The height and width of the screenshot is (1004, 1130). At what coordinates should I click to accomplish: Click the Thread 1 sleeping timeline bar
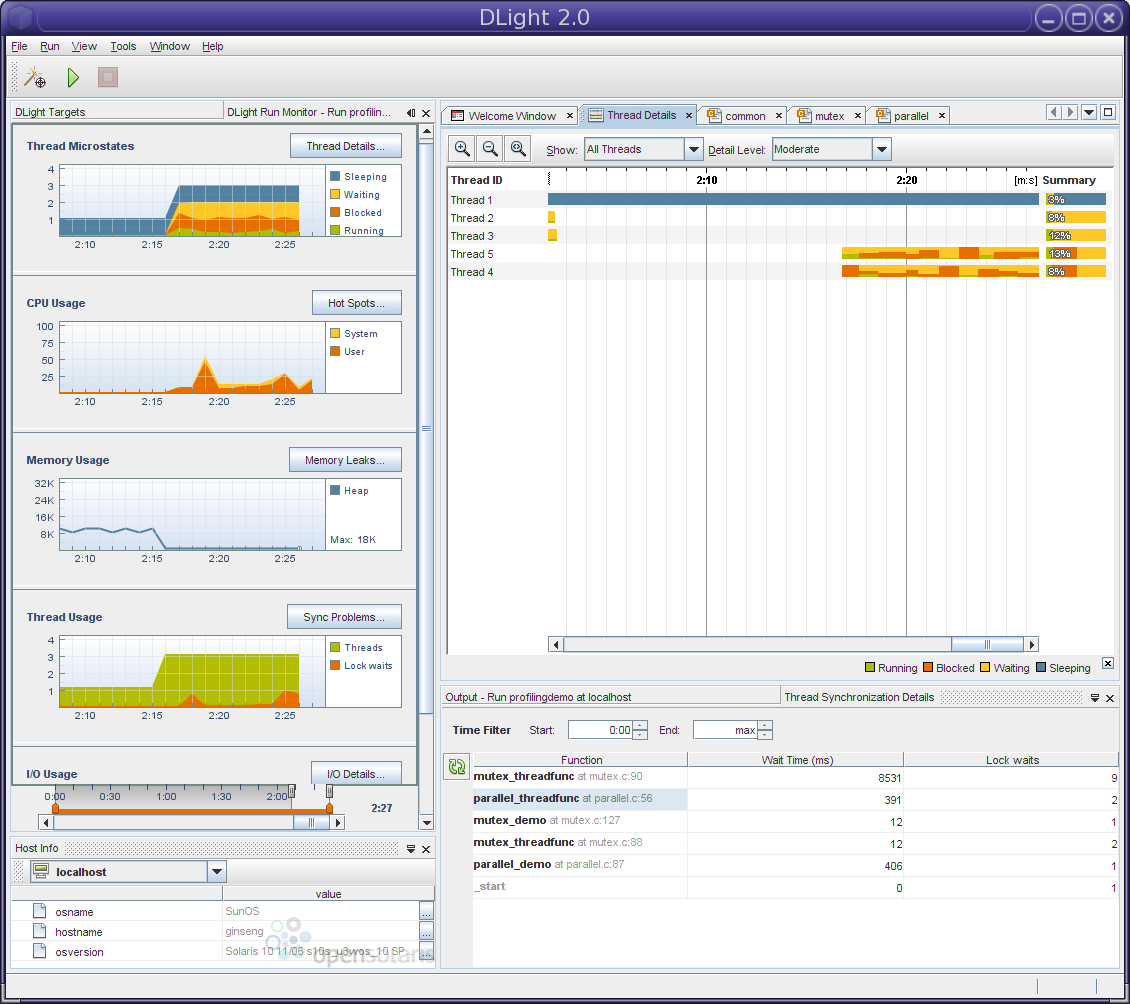[x=793, y=199]
